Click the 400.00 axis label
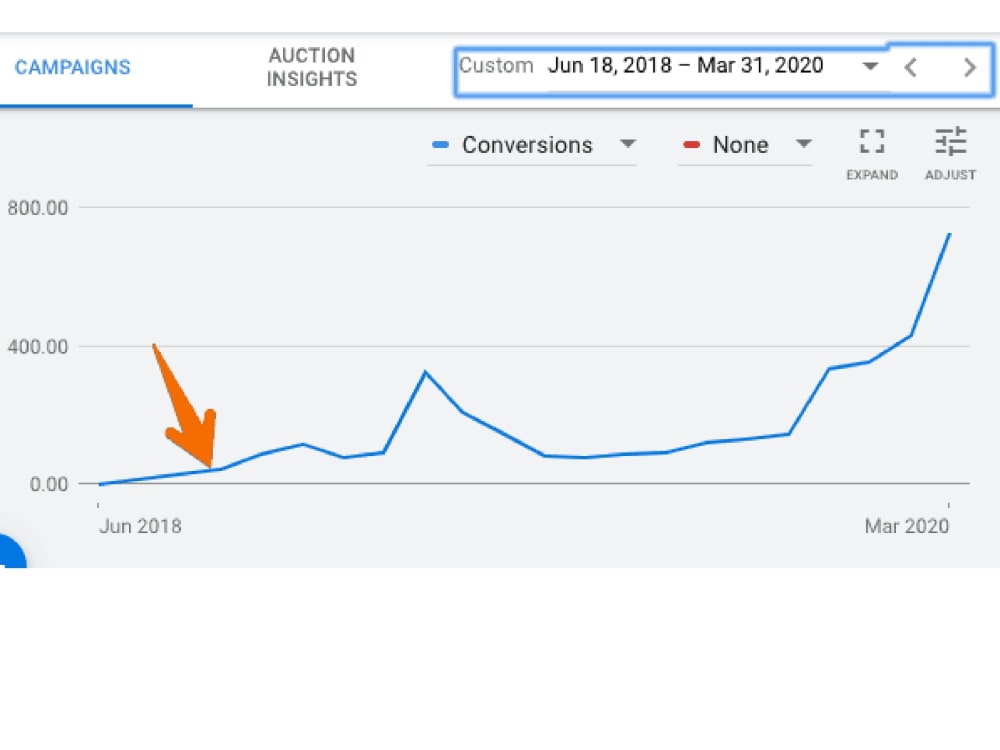This screenshot has height=750, width=1000. [38, 347]
